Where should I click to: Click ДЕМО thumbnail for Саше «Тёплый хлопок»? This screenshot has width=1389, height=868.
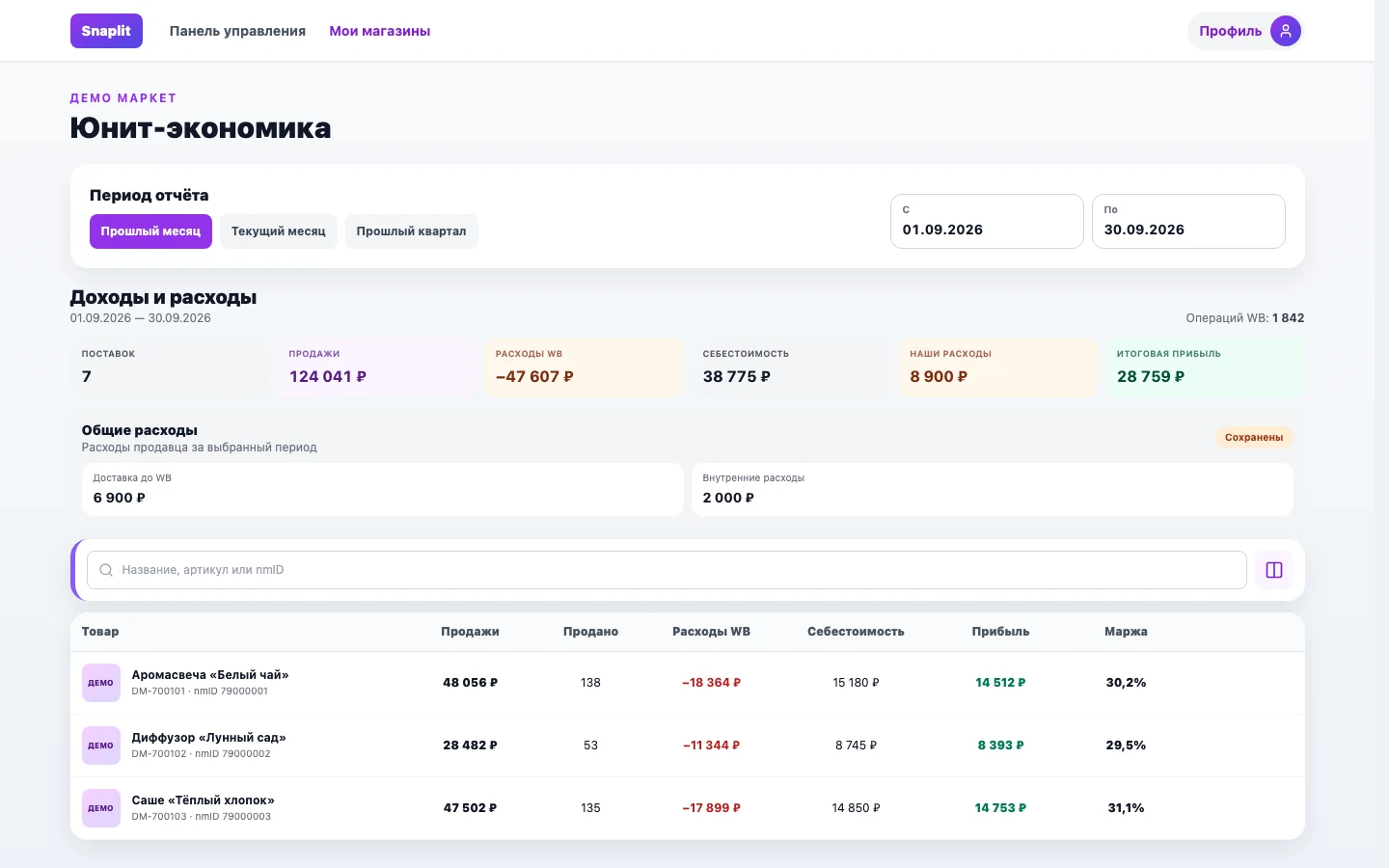tap(101, 808)
